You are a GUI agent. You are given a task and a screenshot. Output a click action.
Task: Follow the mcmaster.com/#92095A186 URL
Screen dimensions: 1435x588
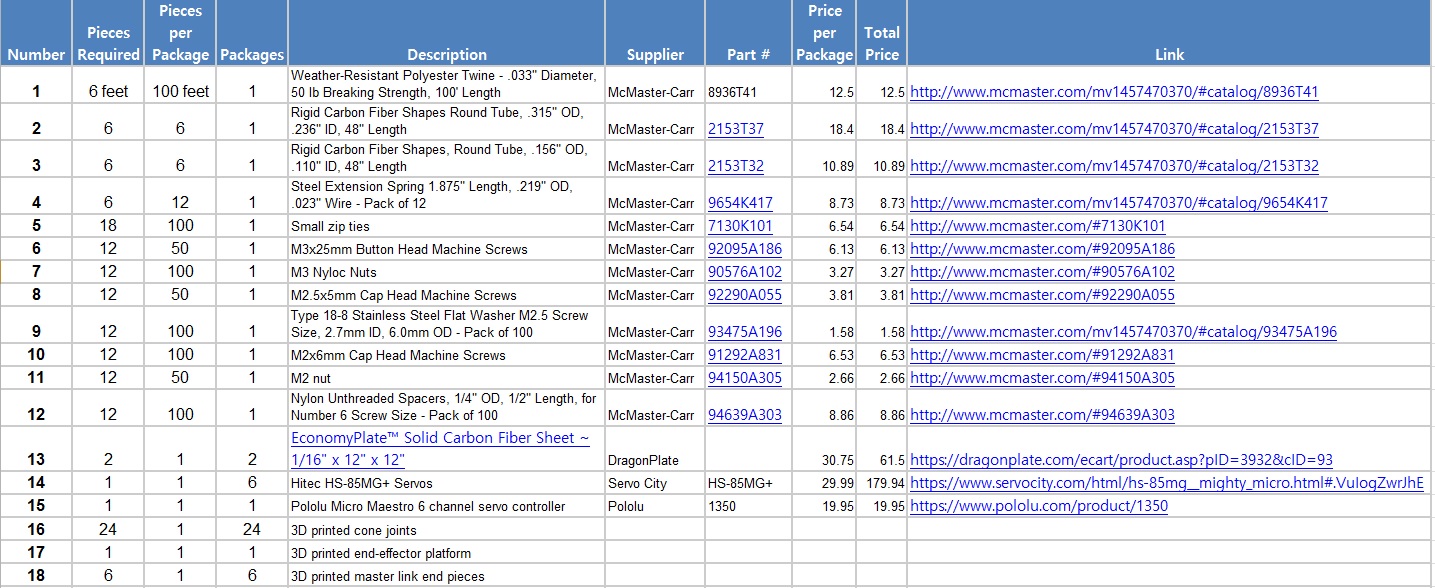[x=1042, y=249]
